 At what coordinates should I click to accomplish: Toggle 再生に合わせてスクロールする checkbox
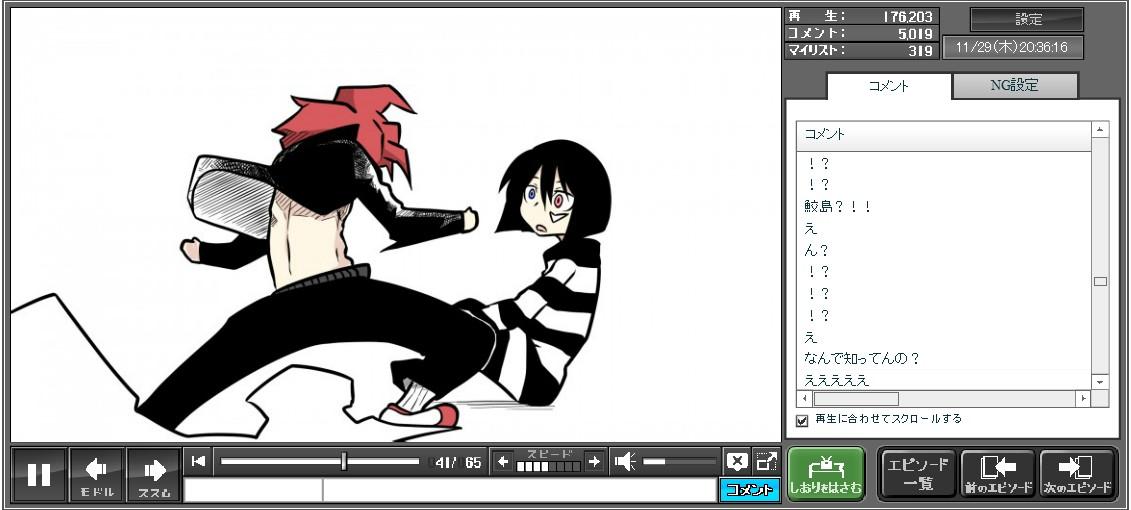[x=802, y=421]
